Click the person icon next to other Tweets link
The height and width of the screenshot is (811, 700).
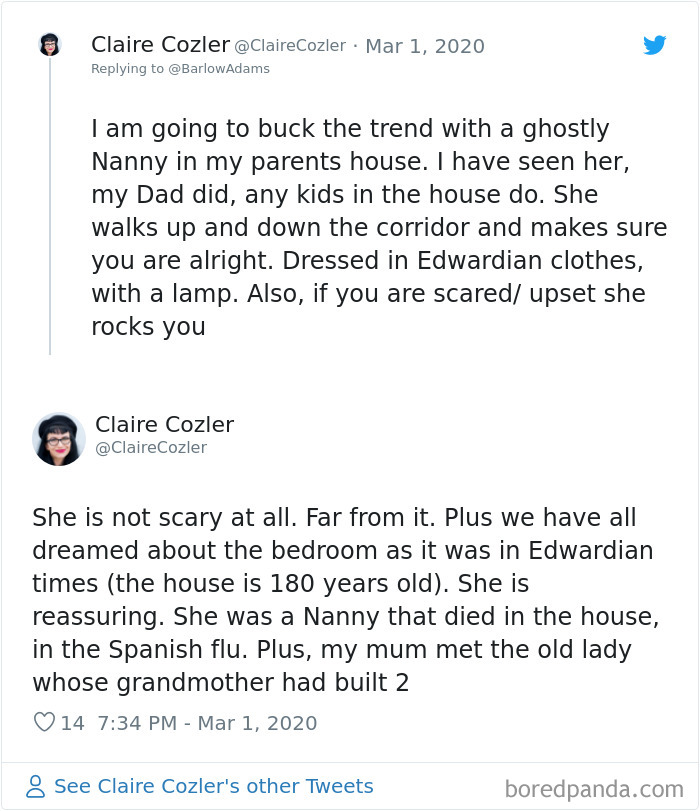coord(33,787)
